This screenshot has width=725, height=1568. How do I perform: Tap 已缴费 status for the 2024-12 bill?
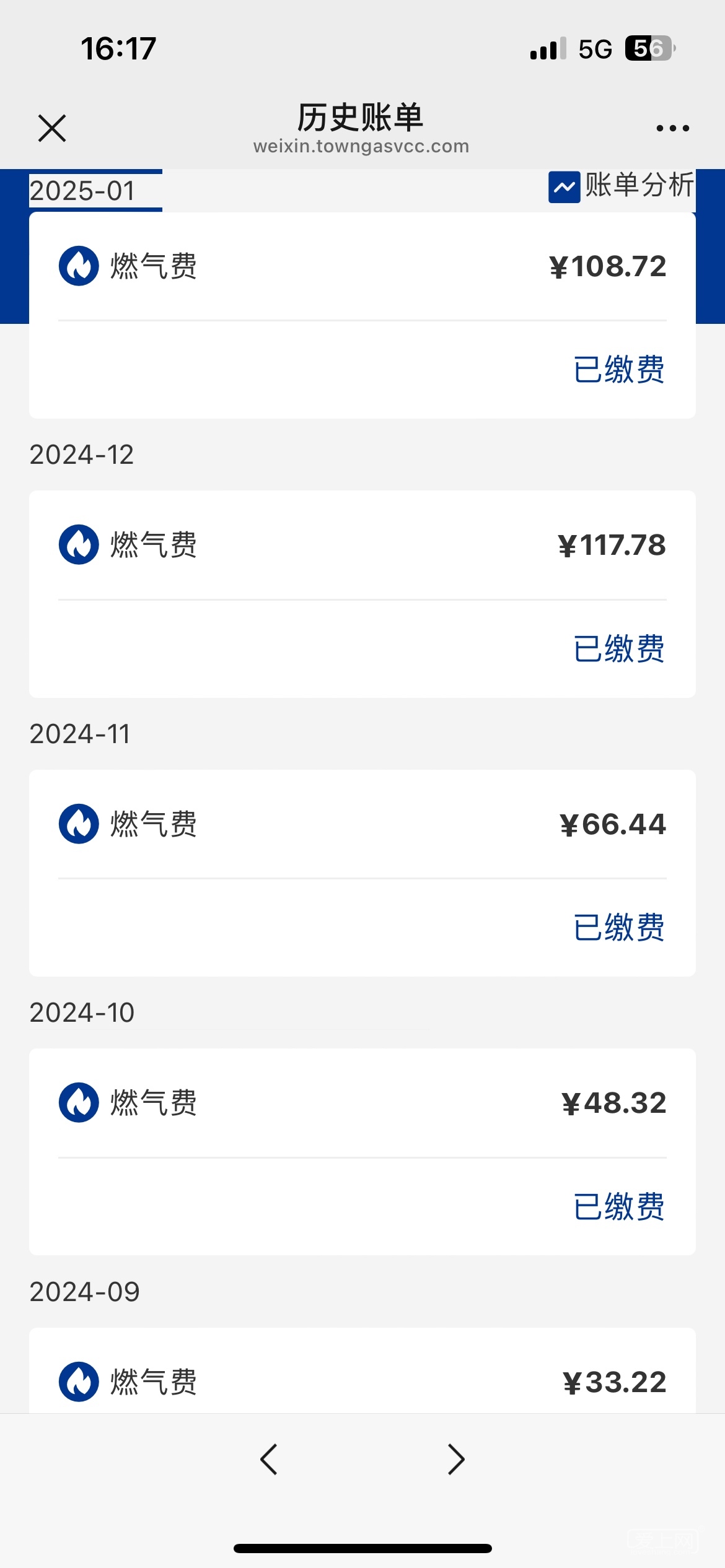(618, 648)
